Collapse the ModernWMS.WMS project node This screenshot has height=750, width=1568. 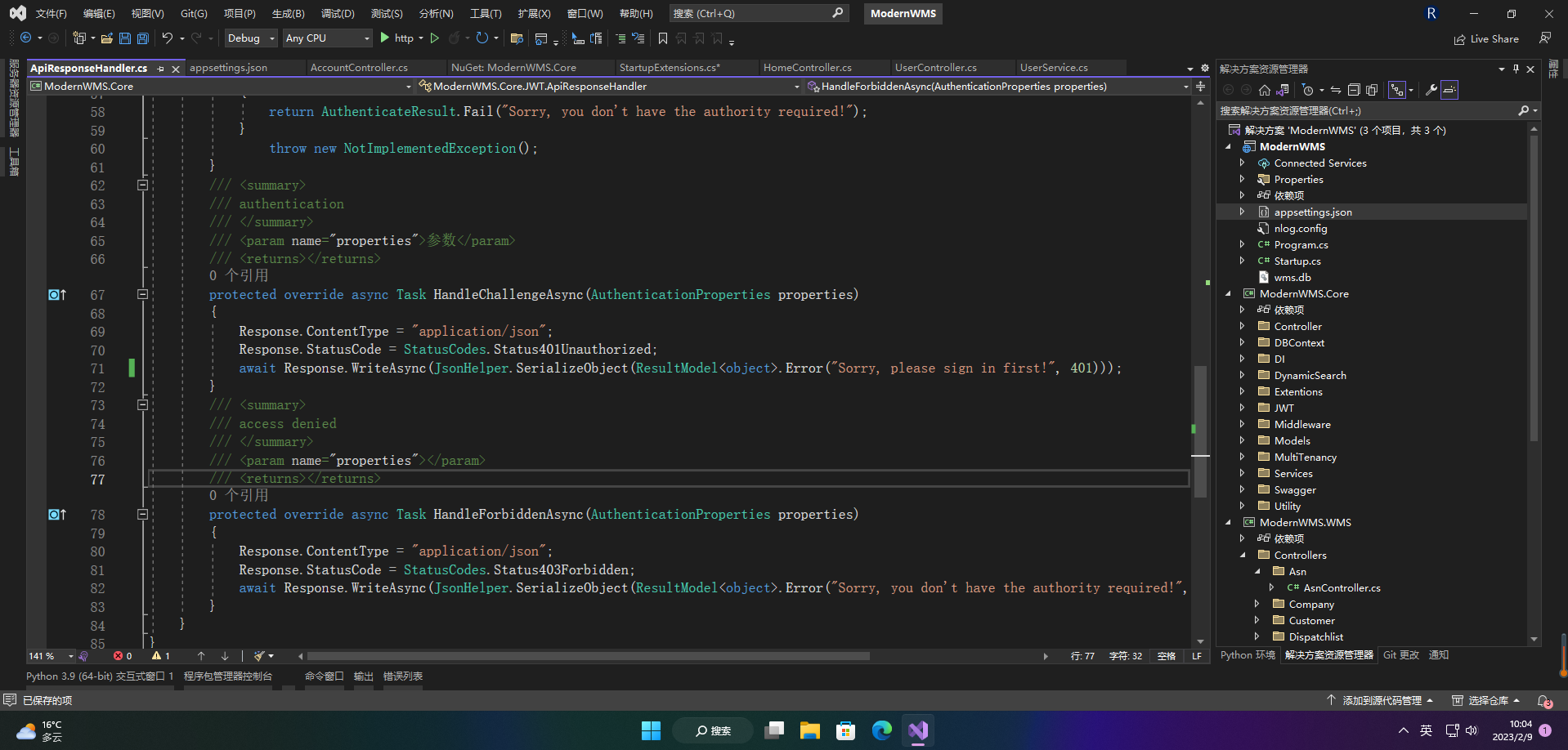1228,522
